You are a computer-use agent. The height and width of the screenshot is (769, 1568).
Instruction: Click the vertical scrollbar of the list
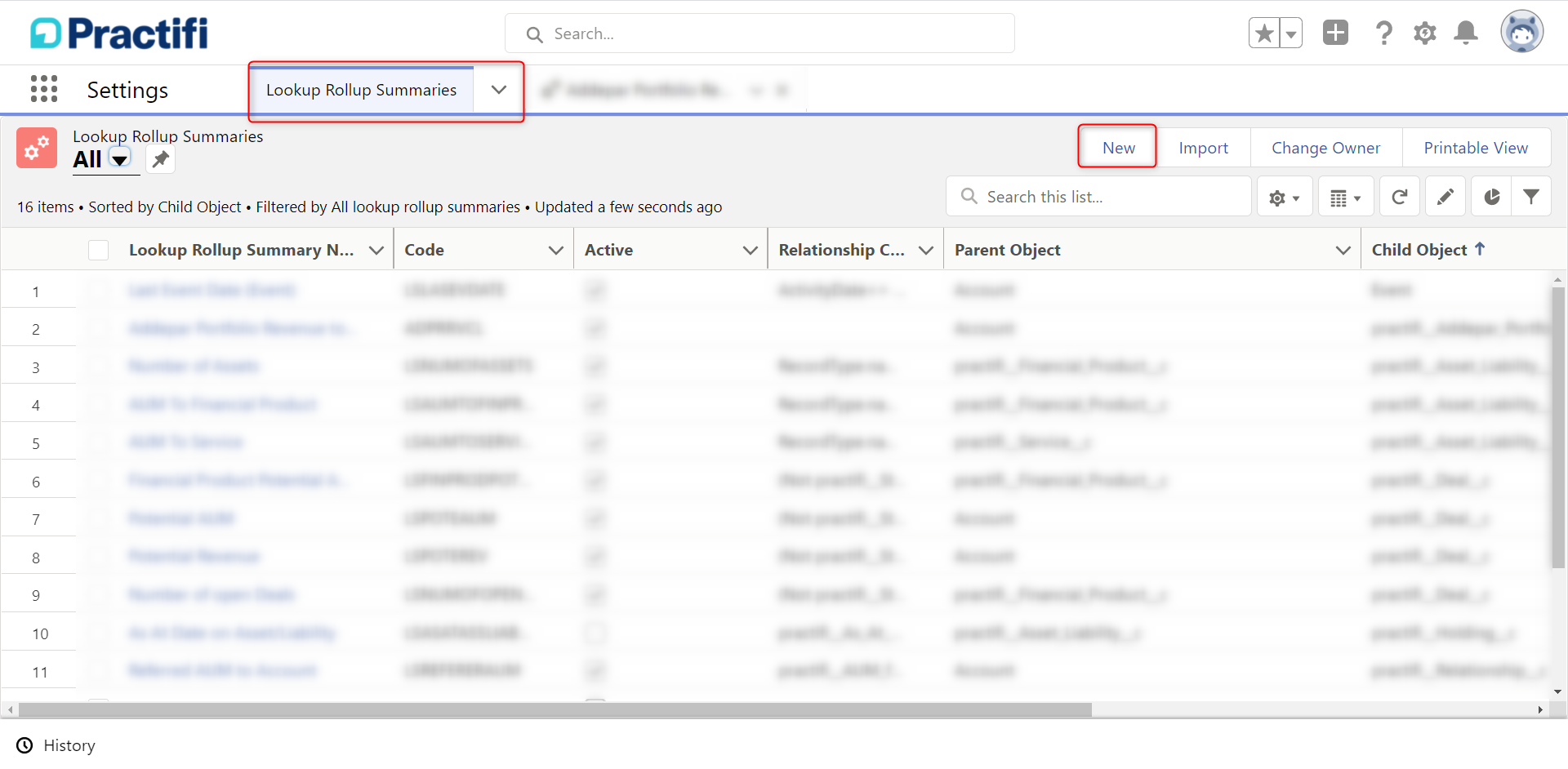click(x=1558, y=427)
